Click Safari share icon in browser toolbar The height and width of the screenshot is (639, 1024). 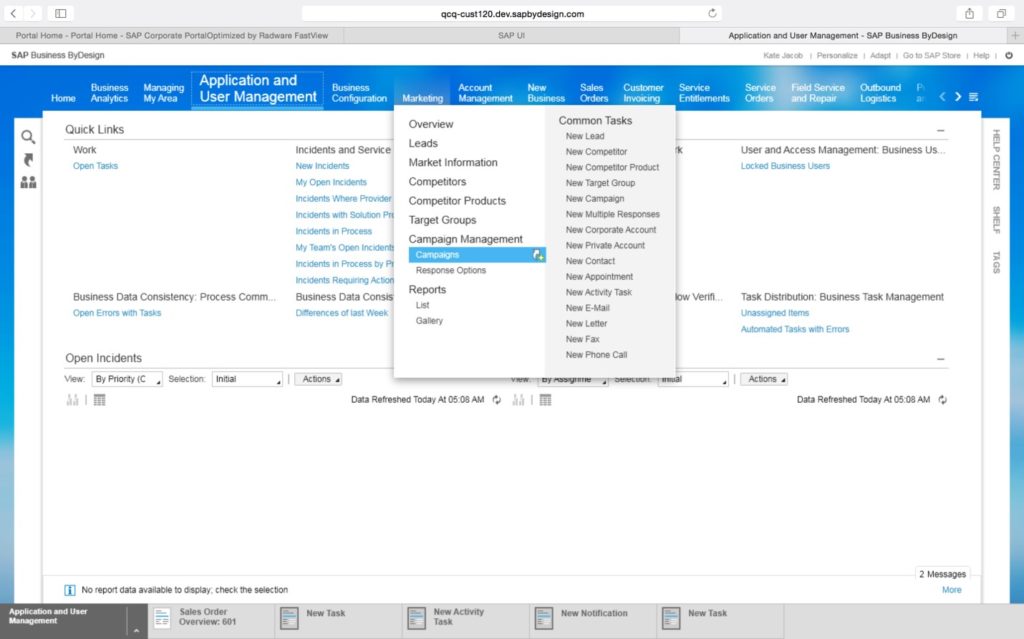point(969,13)
